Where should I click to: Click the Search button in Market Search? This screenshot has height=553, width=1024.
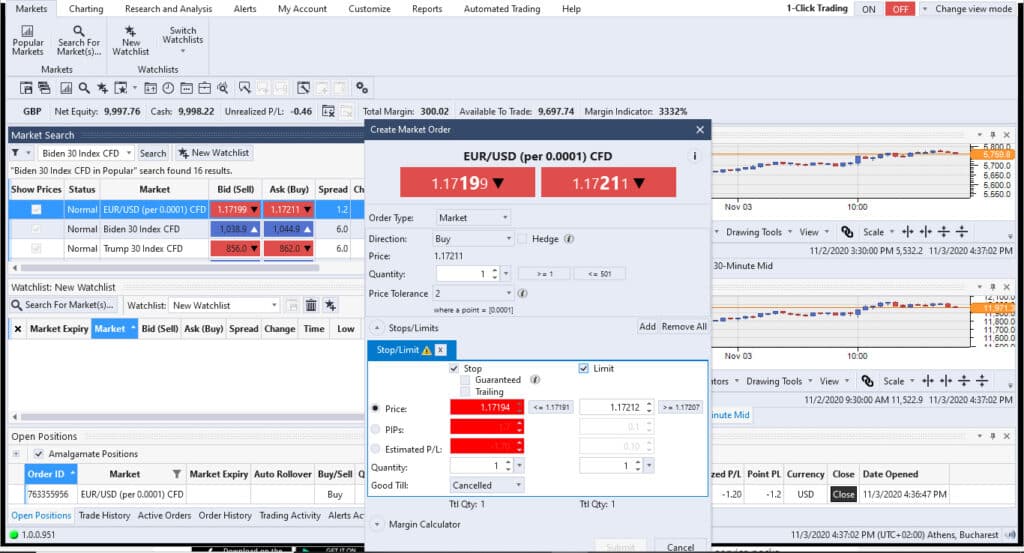(153, 153)
